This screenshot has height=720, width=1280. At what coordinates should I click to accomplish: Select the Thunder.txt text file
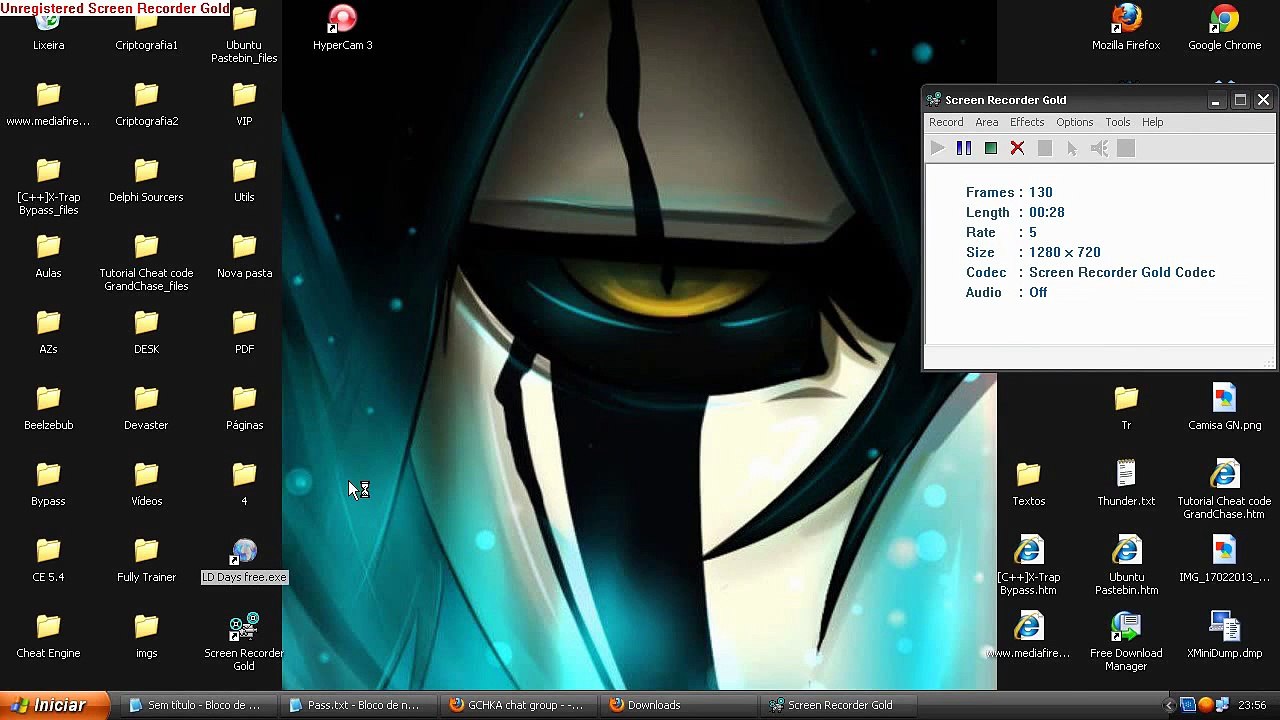[x=1126, y=484]
